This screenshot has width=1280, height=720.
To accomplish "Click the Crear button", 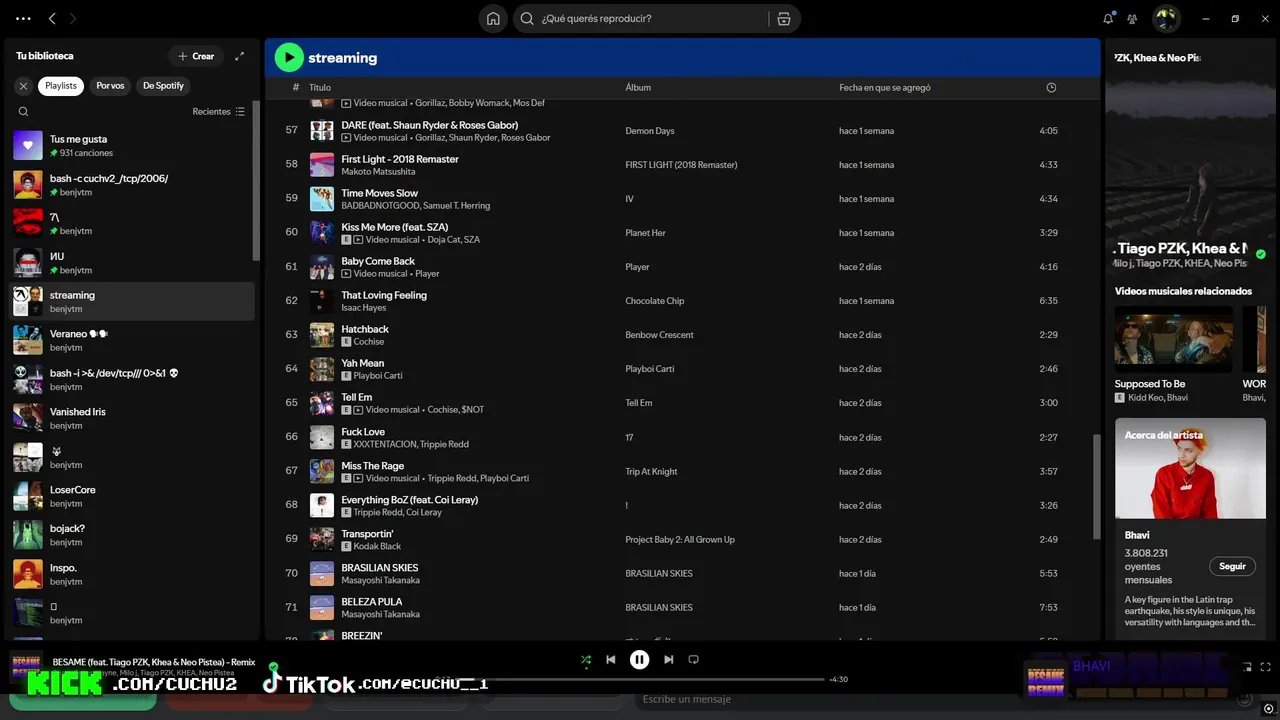I will [x=196, y=56].
